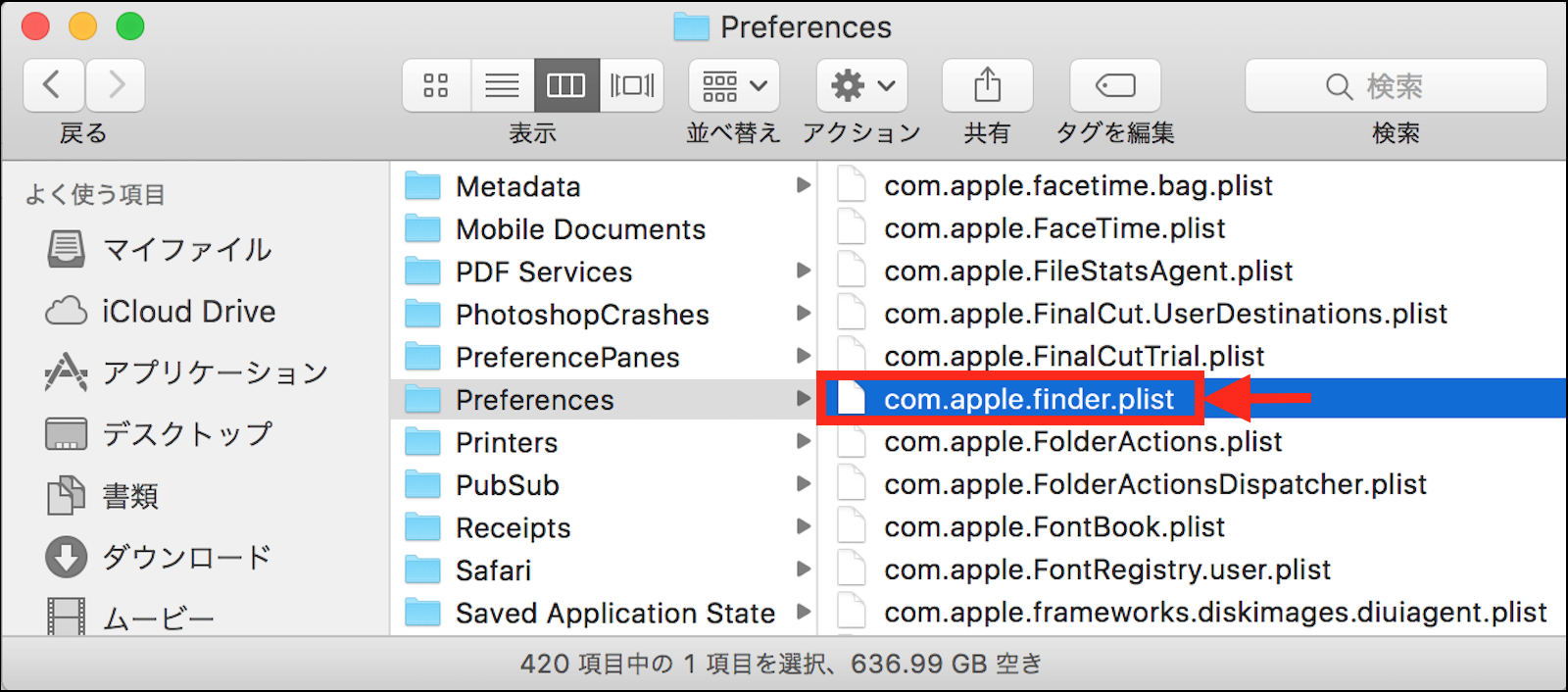Screen dimensions: 1568x692
Task: Select the Safari folder
Action: click(x=493, y=570)
